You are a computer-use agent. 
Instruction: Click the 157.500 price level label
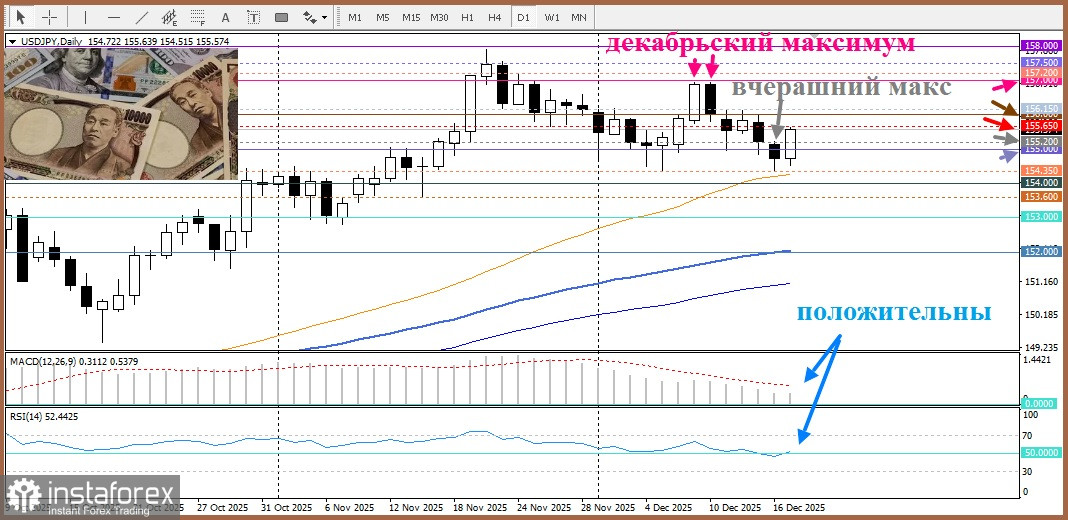tap(1041, 62)
